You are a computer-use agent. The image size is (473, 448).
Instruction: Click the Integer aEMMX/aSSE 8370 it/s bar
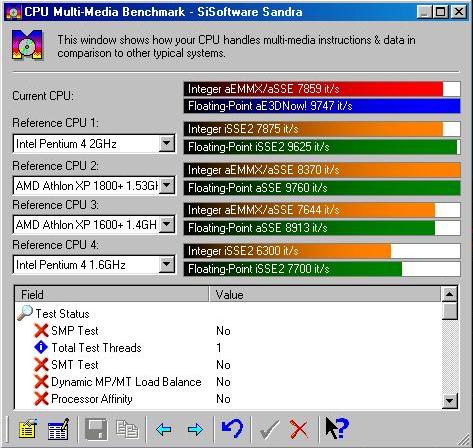coord(322,170)
